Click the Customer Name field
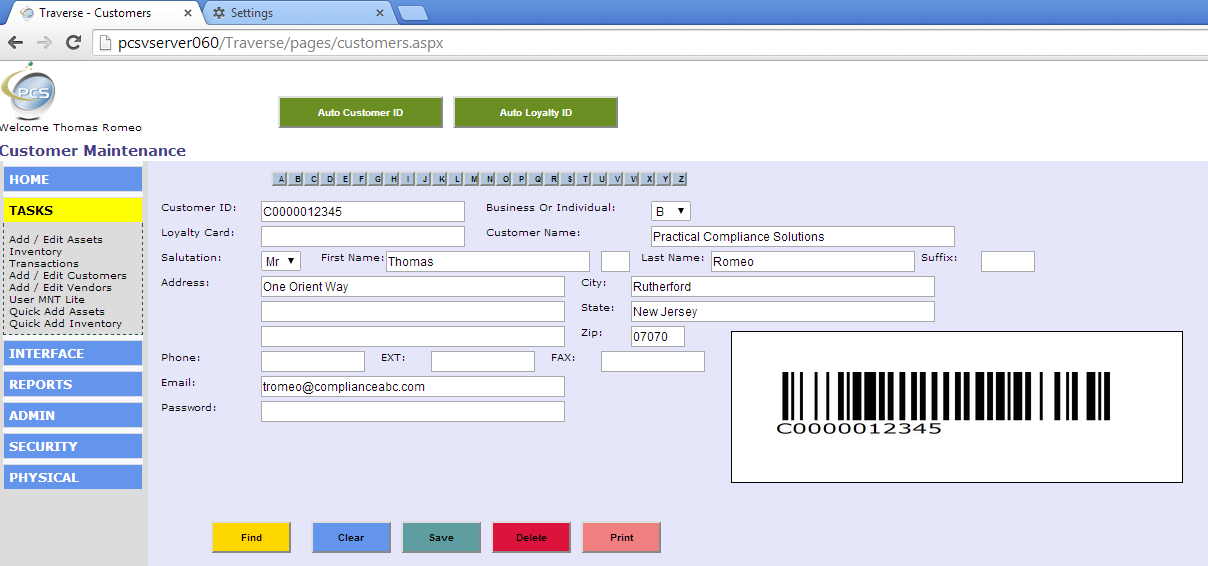 tap(803, 237)
